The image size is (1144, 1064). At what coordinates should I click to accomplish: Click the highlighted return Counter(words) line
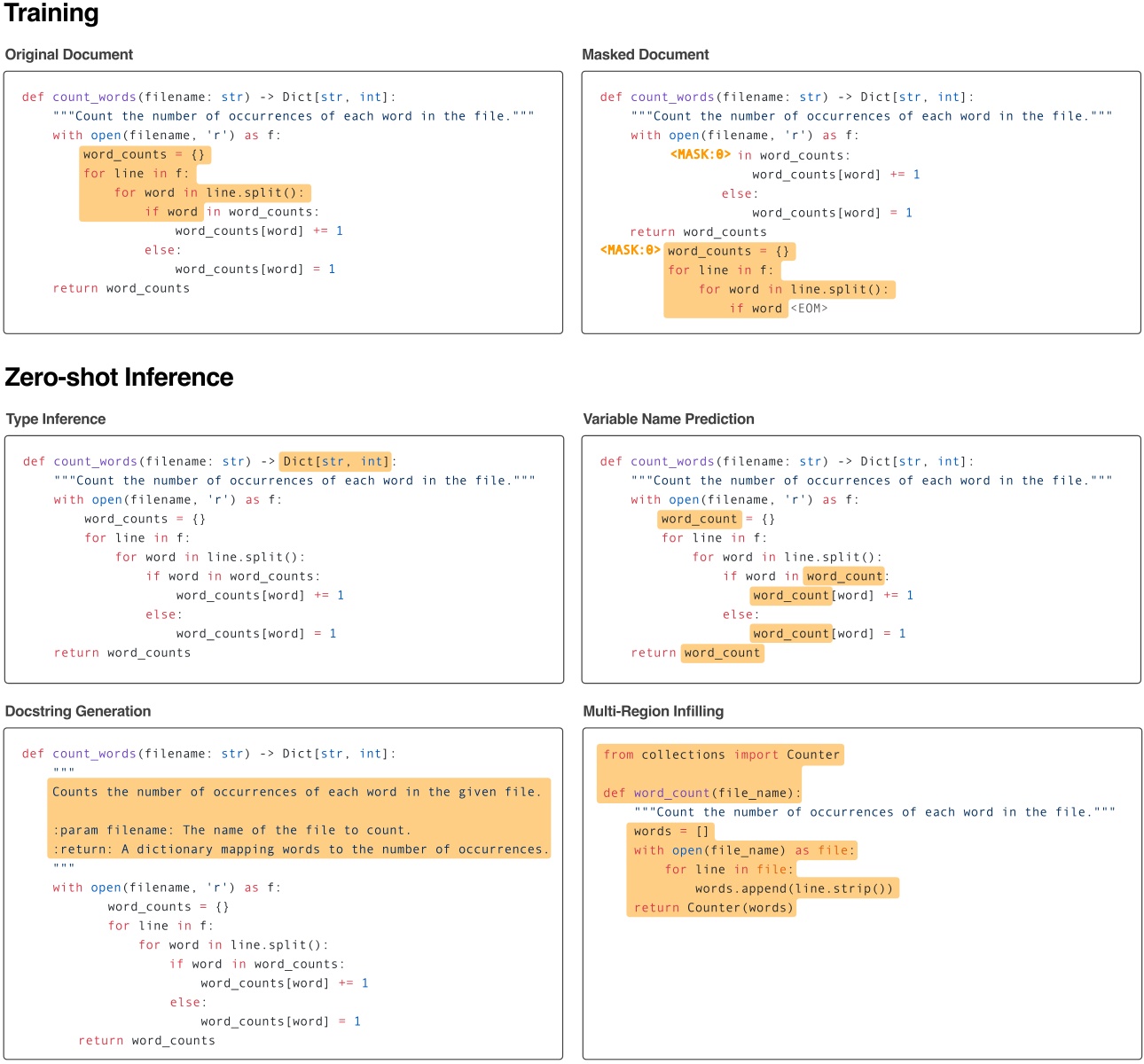712,907
